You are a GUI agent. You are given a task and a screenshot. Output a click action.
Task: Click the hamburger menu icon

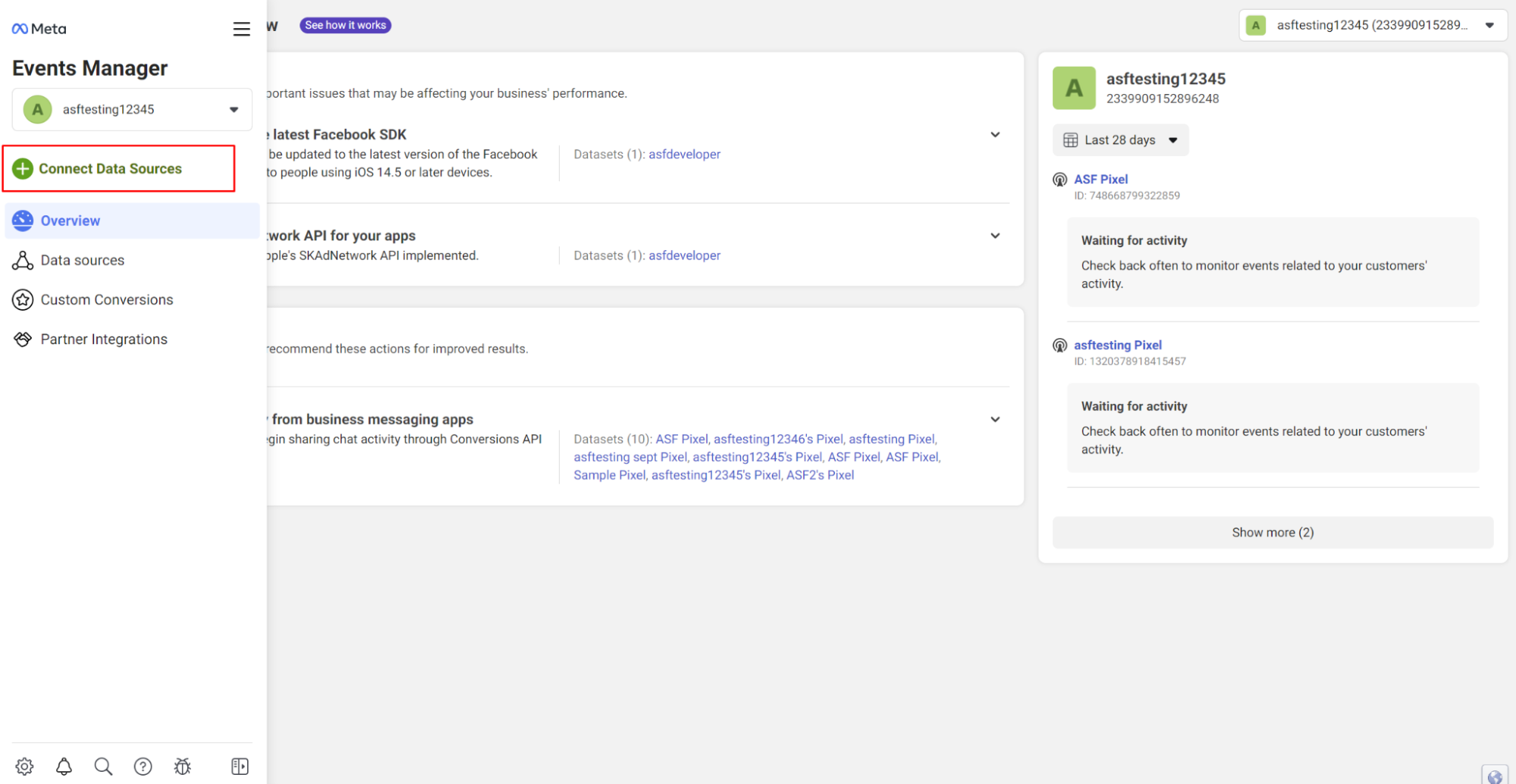click(x=241, y=29)
